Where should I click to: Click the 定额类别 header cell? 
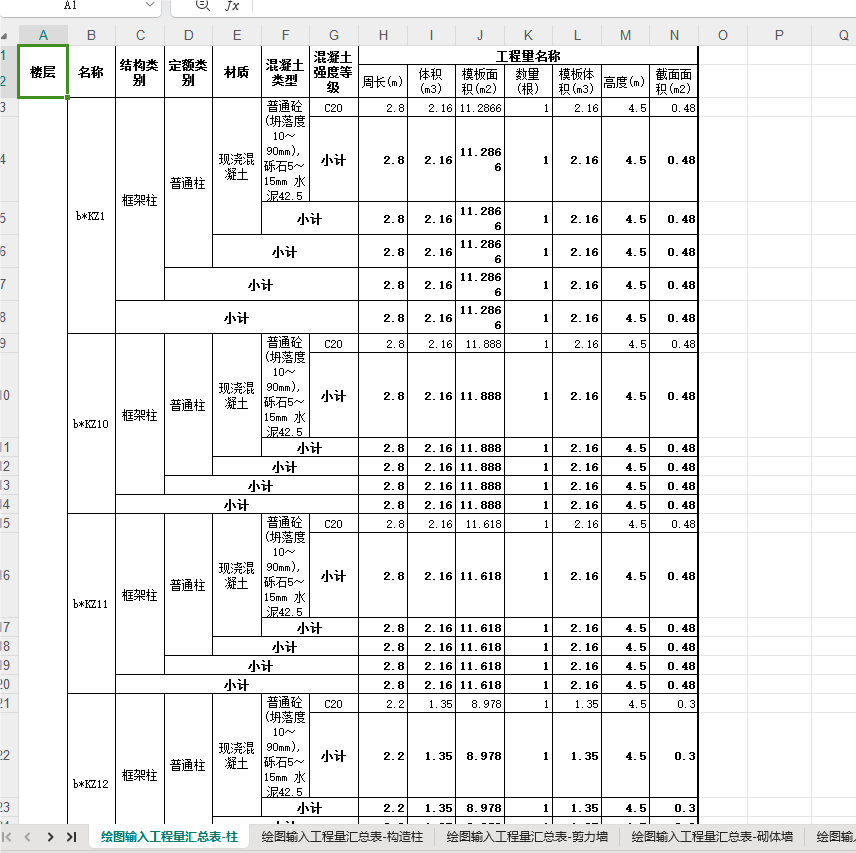tap(188, 72)
